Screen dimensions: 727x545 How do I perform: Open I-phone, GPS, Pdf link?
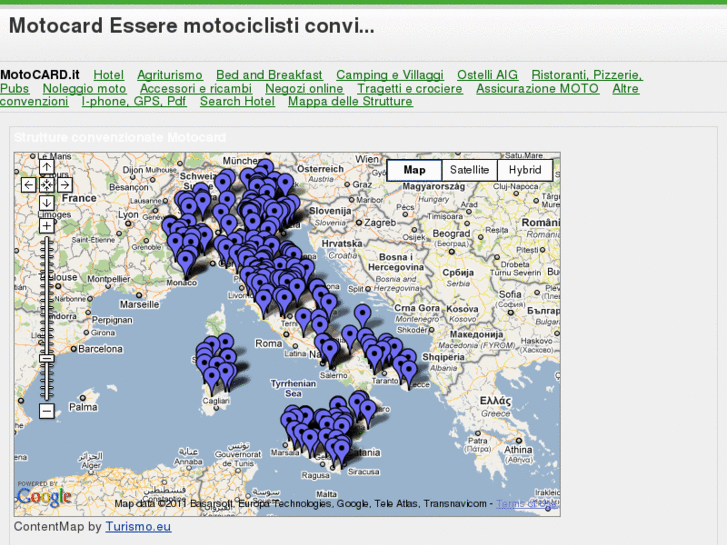134,102
